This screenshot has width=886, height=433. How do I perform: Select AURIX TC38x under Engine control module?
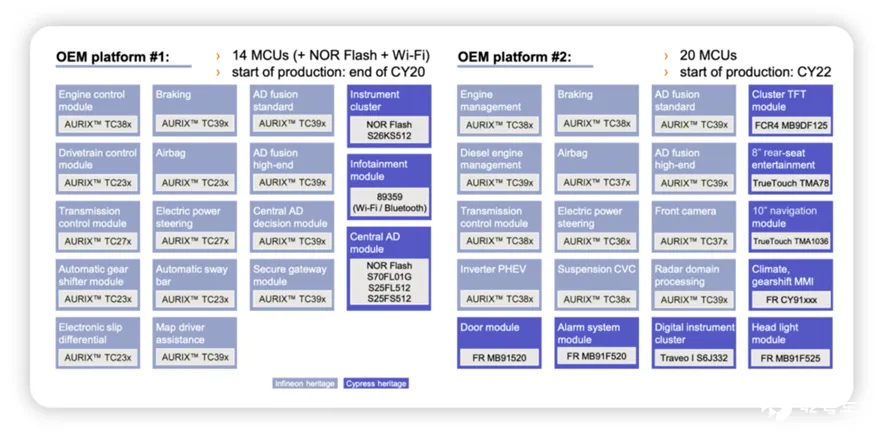[x=98, y=124]
